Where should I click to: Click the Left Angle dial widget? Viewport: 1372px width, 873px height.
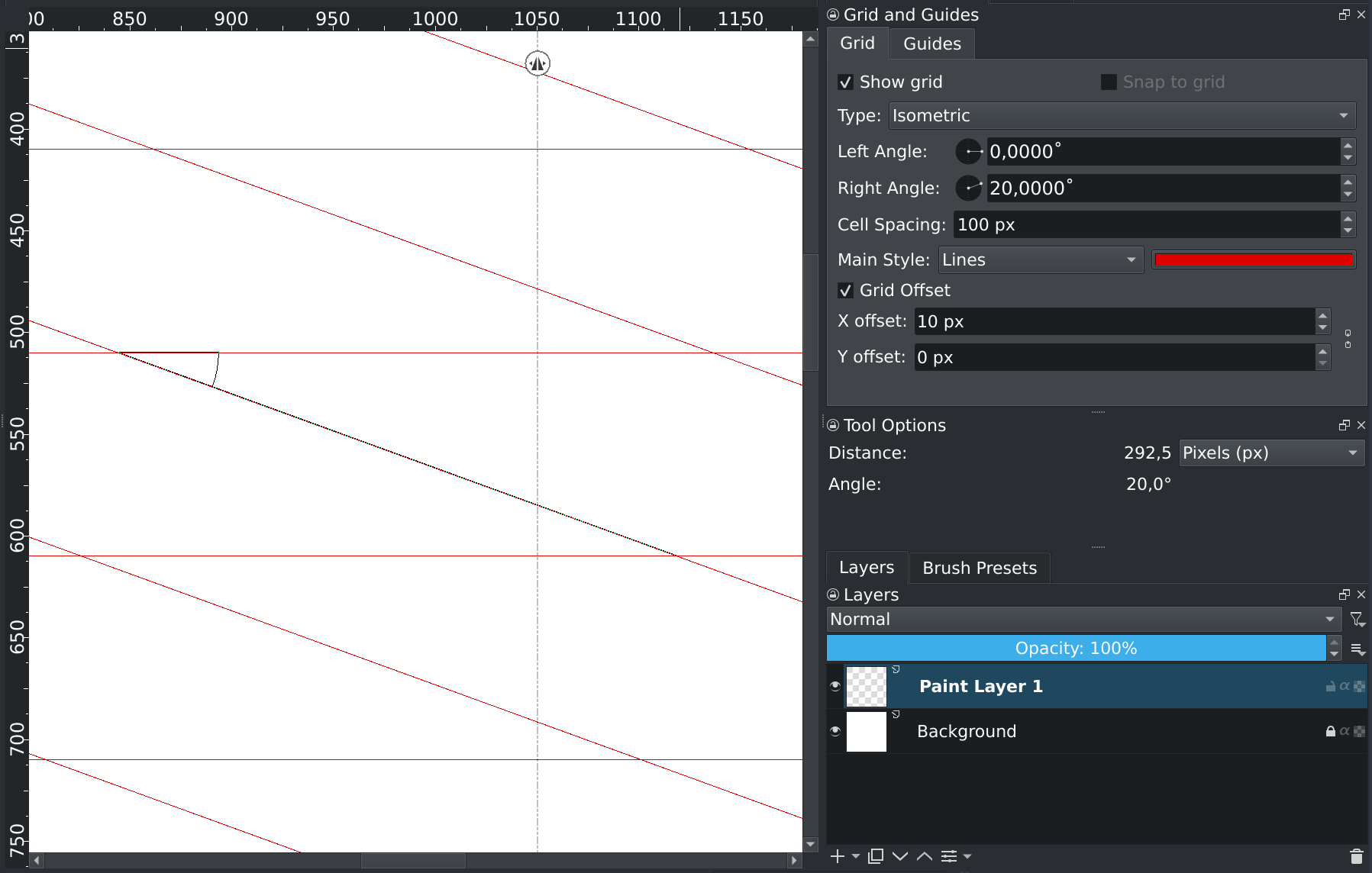969,152
